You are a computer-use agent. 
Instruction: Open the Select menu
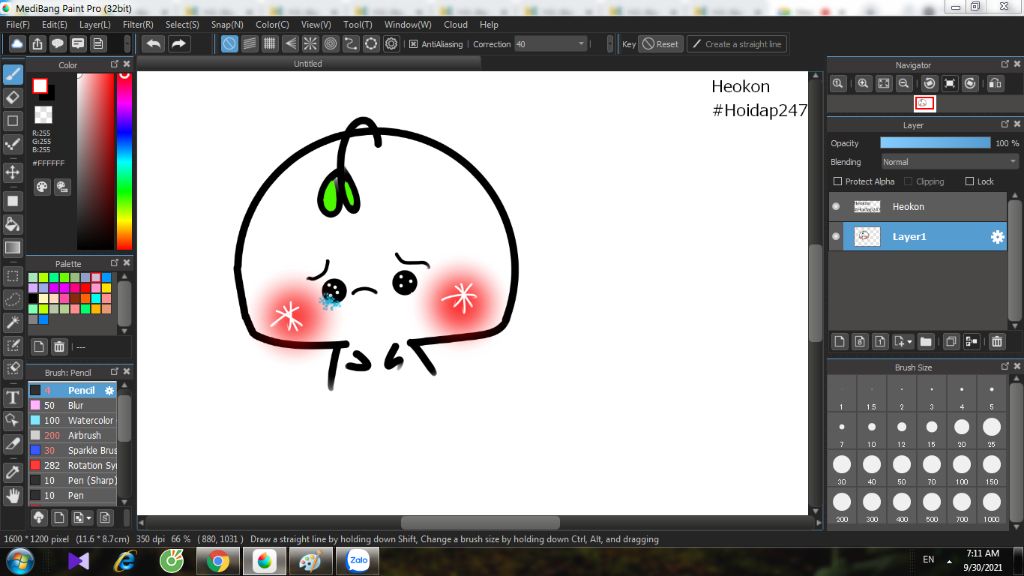182,25
